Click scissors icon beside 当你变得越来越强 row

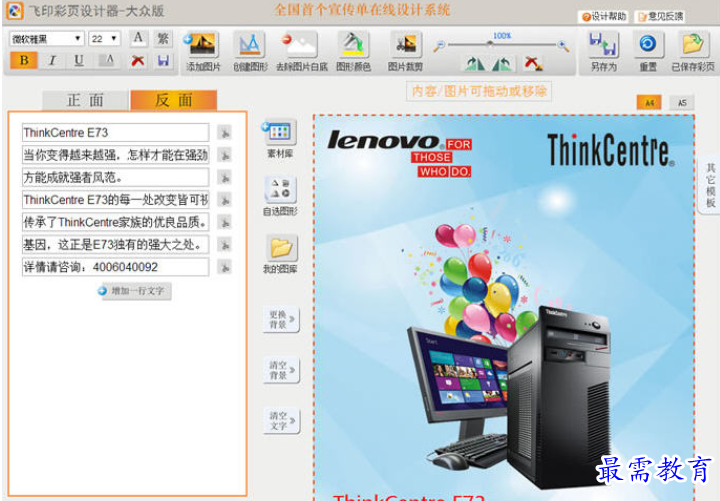[x=225, y=155]
